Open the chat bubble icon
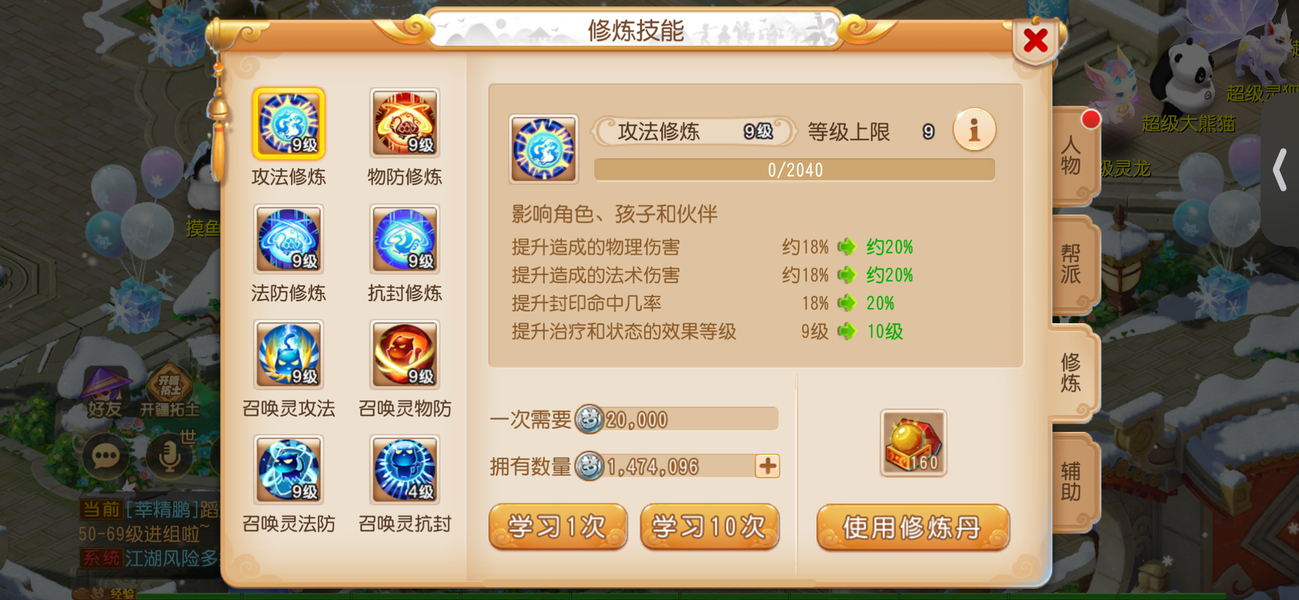The width and height of the screenshot is (1299, 600). pos(105,456)
